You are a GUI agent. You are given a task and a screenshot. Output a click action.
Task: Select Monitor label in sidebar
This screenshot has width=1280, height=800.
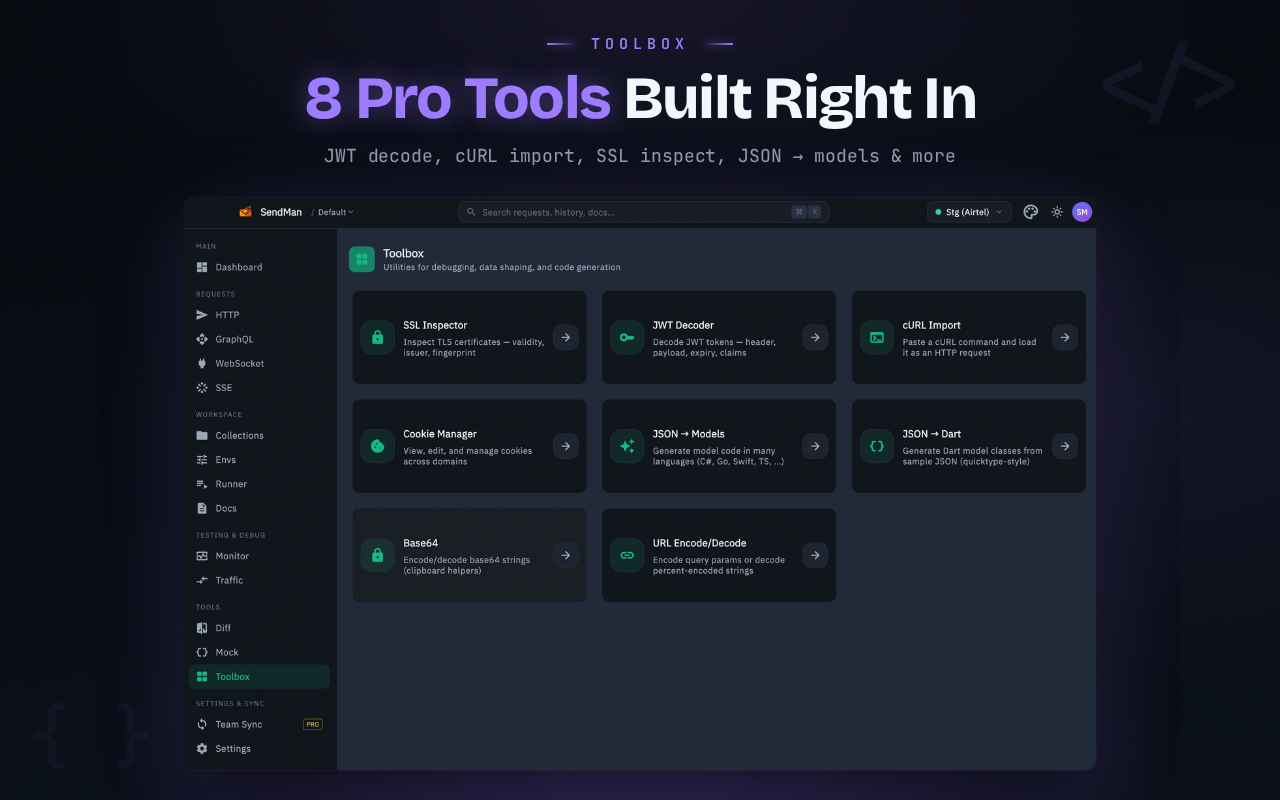[232, 556]
